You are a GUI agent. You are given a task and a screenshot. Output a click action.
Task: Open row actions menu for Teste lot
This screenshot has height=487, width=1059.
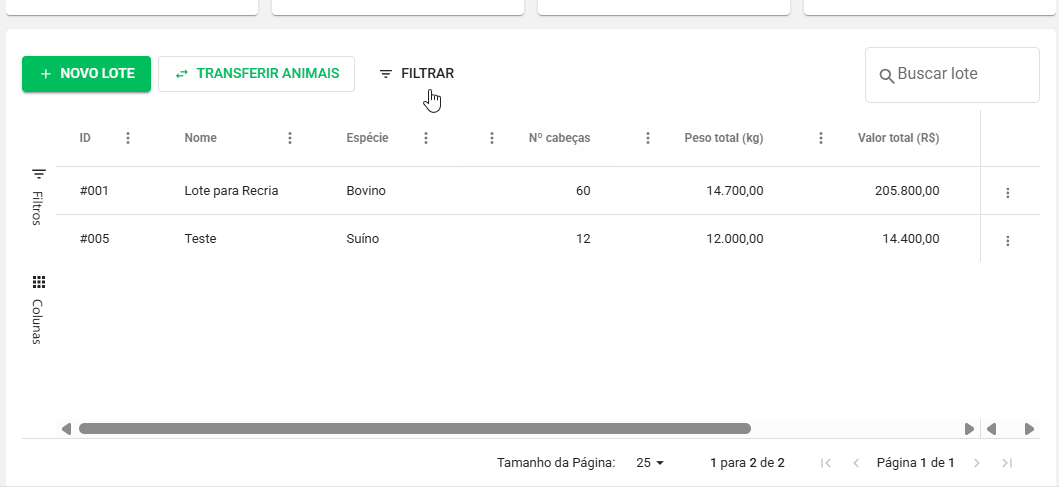point(1008,241)
